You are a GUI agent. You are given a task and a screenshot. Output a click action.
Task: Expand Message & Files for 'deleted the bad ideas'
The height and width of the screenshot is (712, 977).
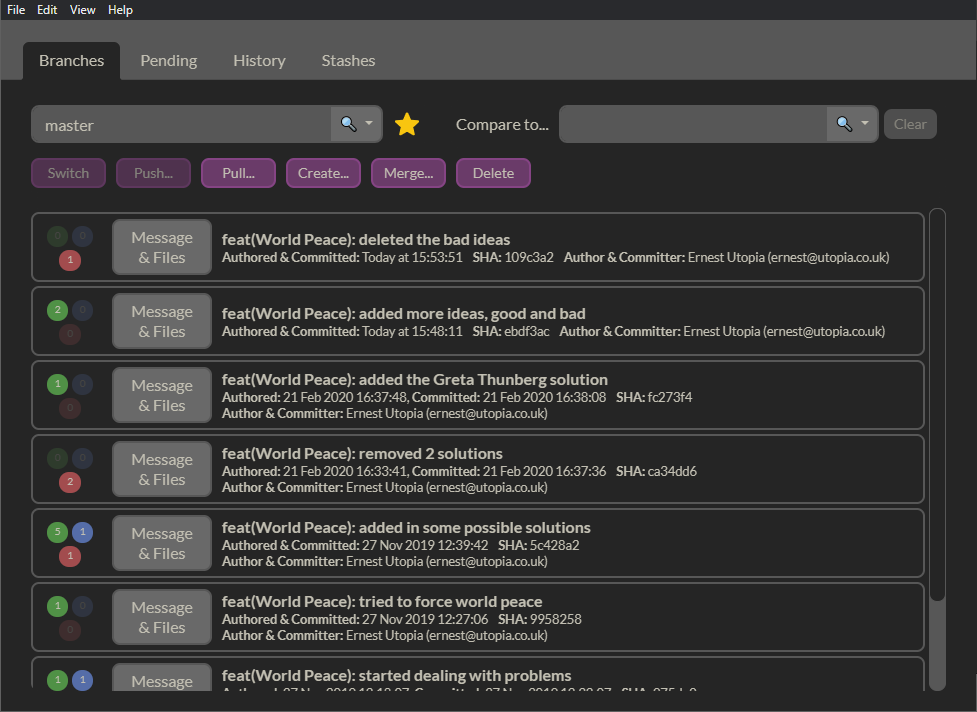coord(161,246)
